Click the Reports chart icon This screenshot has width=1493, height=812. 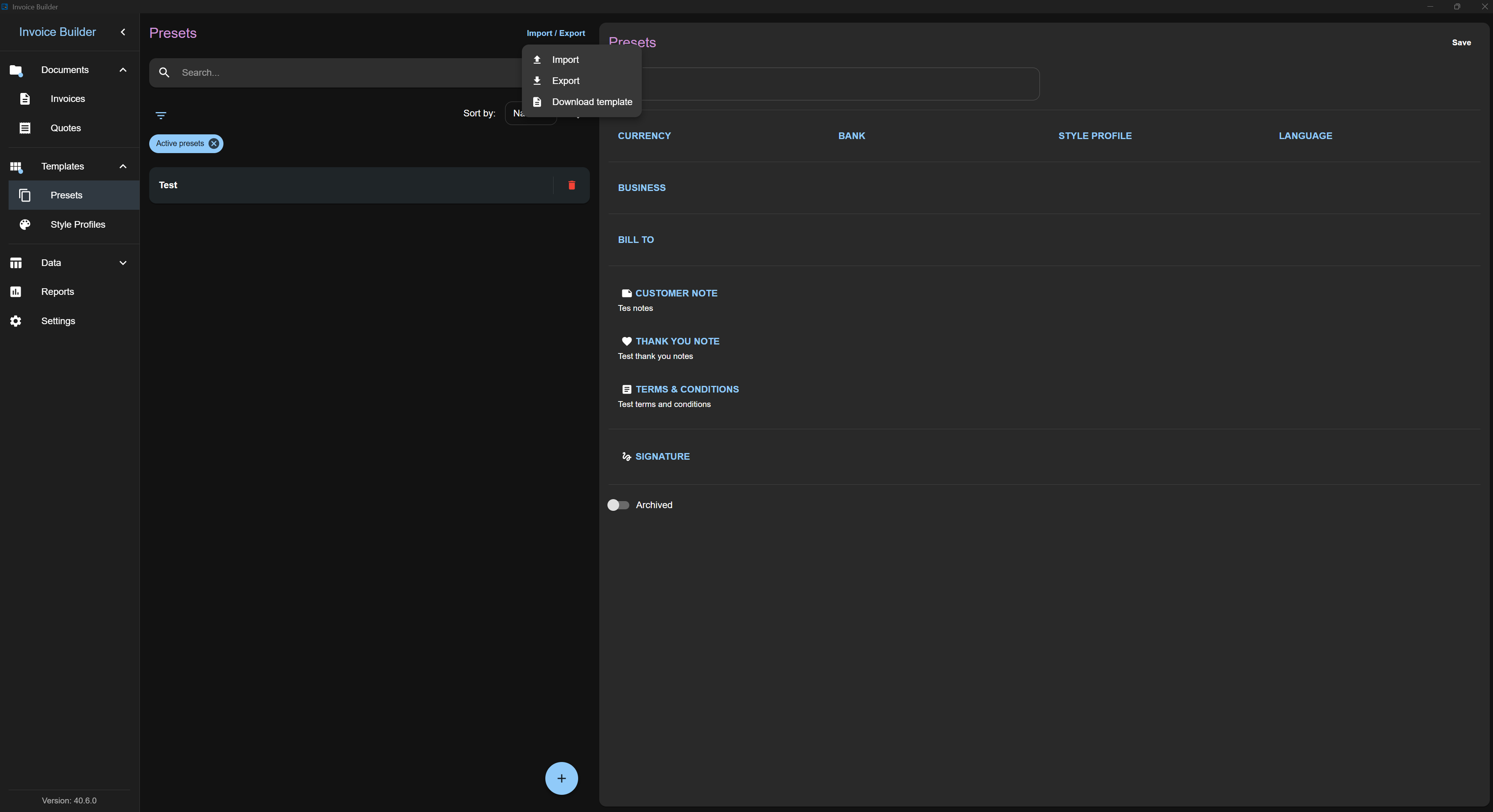pos(16,292)
